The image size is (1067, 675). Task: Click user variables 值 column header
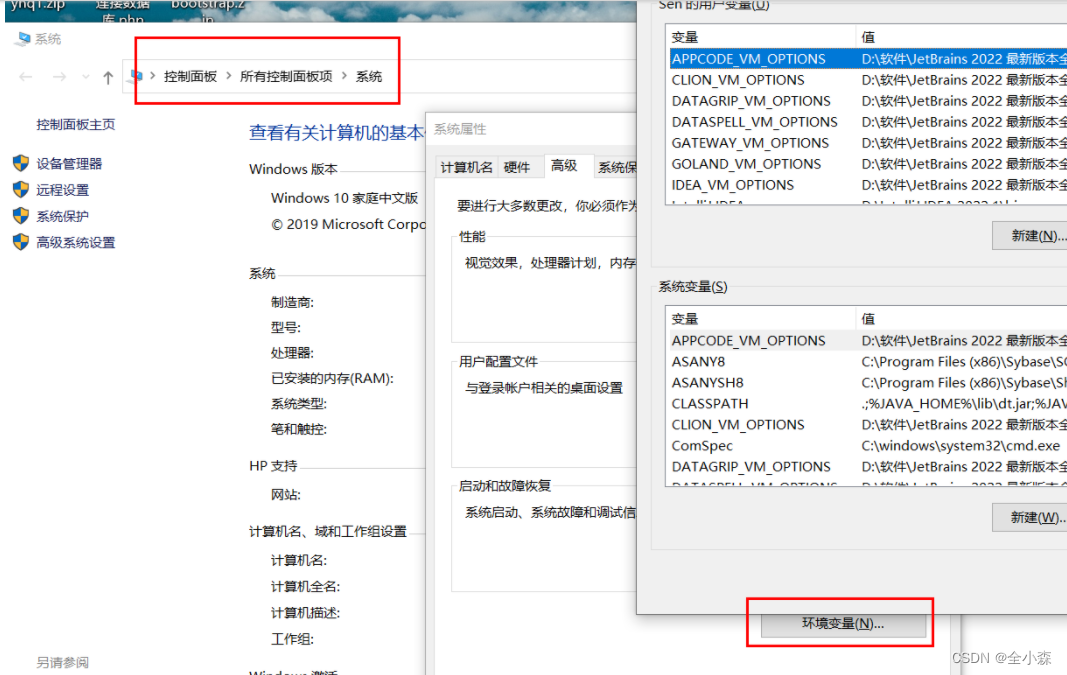coord(961,37)
